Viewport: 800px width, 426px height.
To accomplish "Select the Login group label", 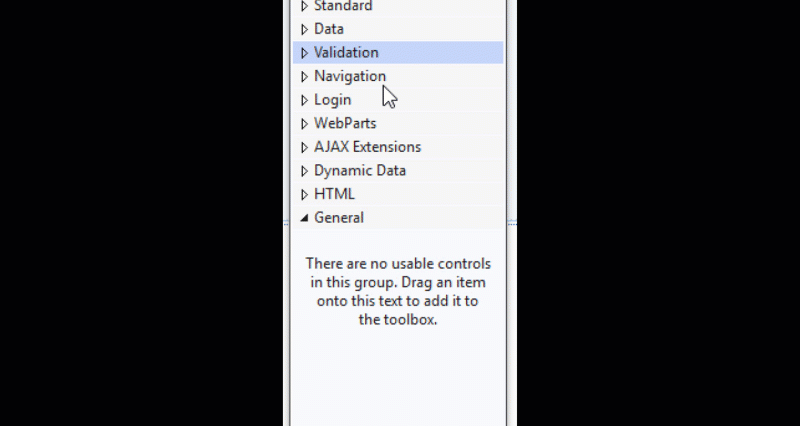I will [x=332, y=100].
